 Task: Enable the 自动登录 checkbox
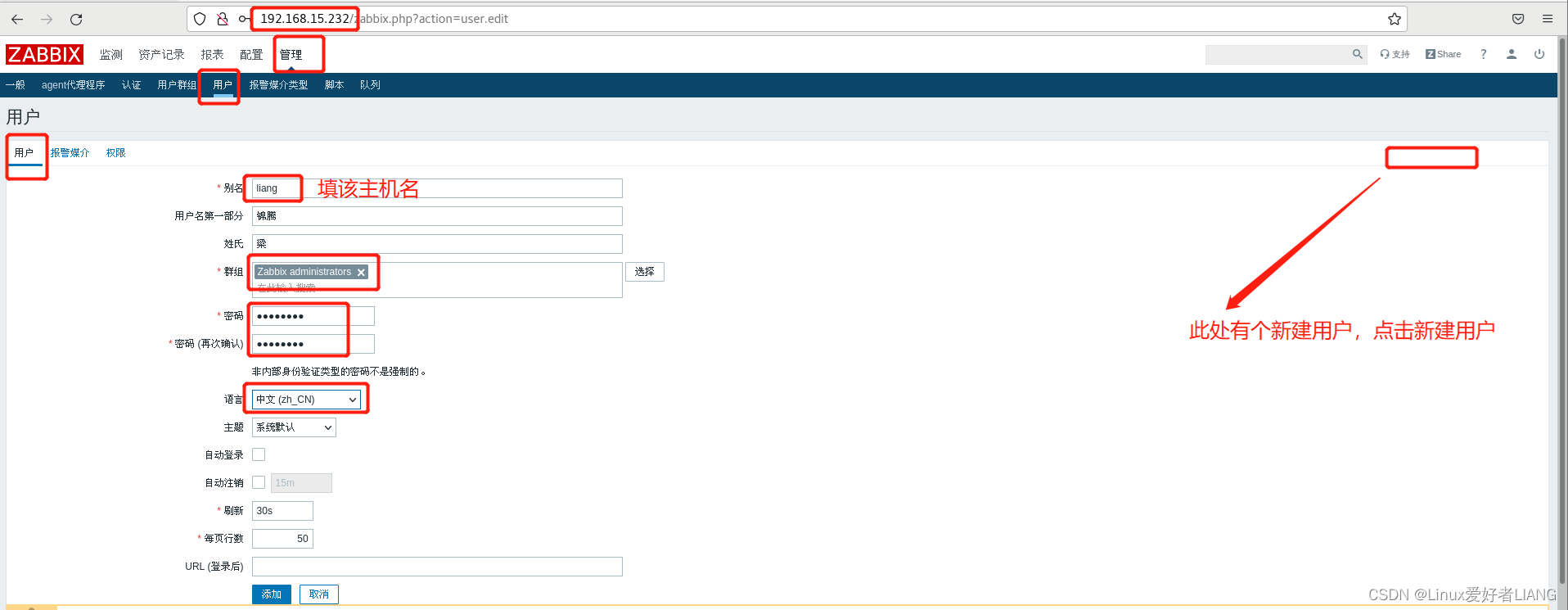pos(259,454)
